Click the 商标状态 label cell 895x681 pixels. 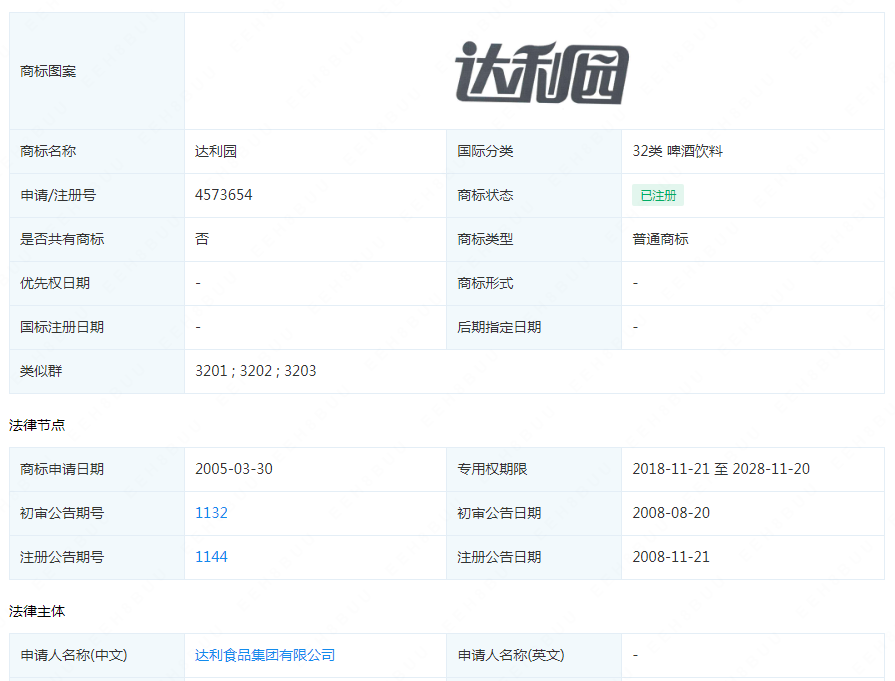click(x=534, y=195)
